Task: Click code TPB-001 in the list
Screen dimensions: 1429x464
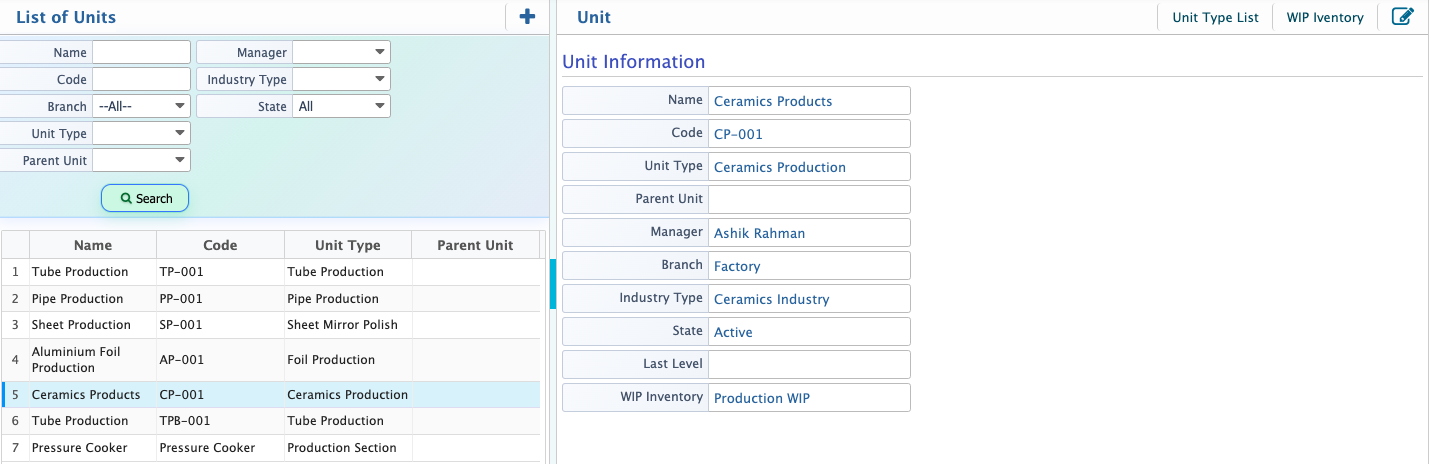Action: 185,421
